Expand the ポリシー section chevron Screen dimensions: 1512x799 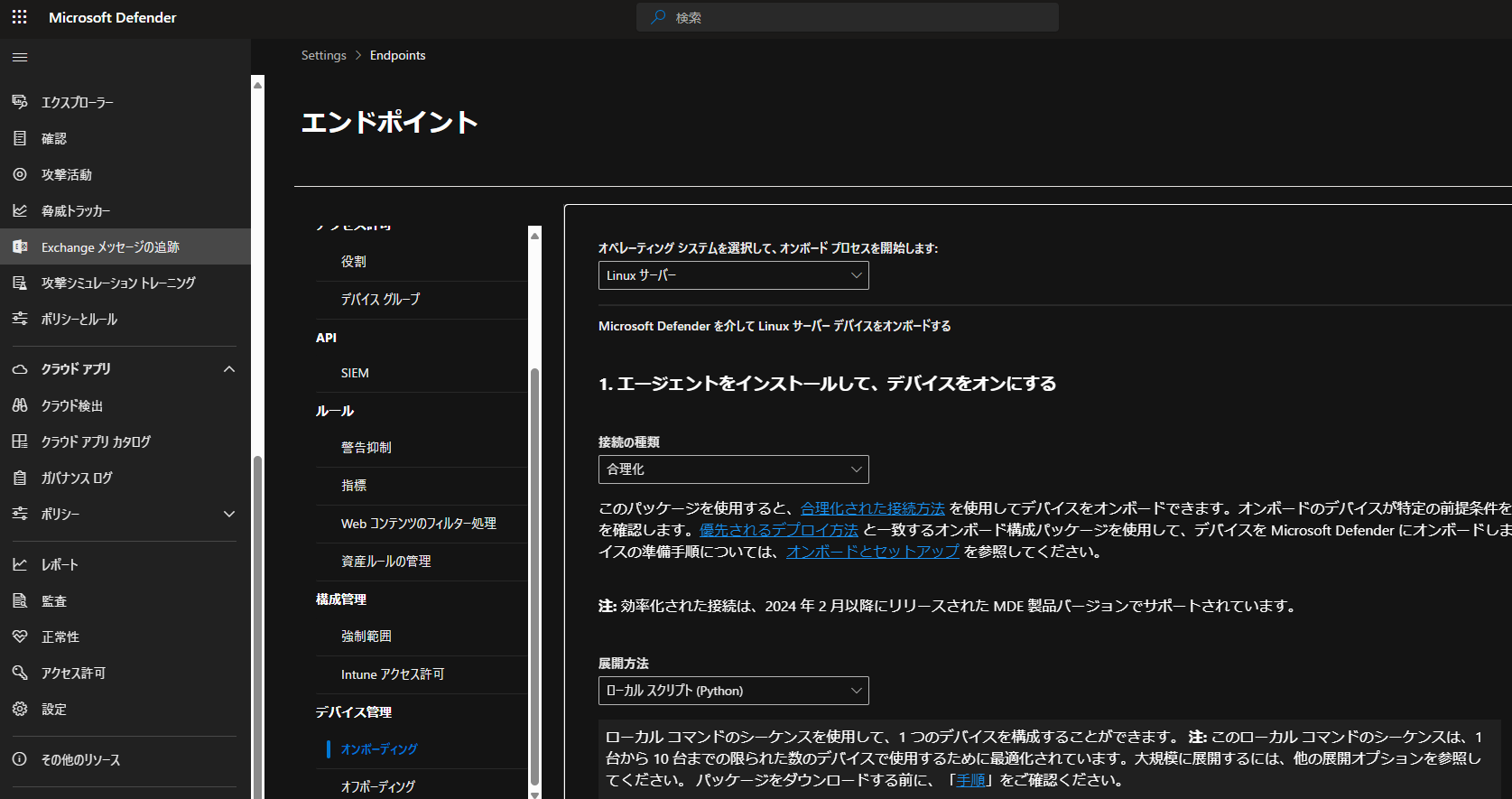point(229,514)
